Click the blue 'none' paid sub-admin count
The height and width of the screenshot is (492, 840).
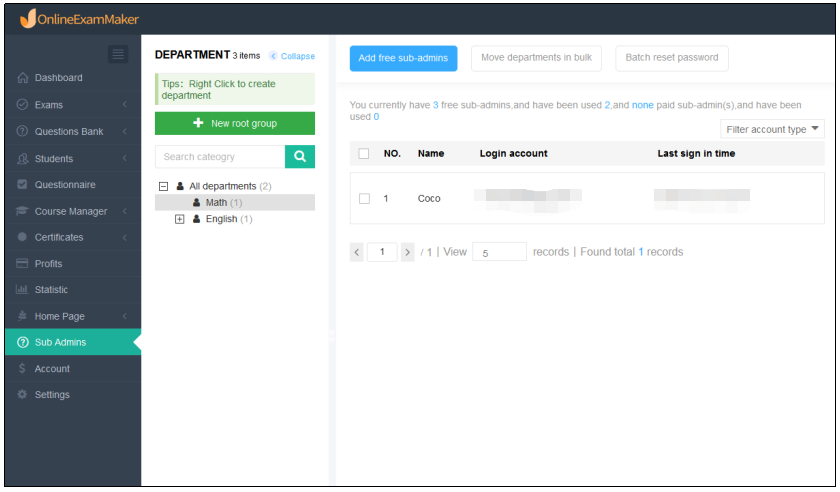click(642, 105)
